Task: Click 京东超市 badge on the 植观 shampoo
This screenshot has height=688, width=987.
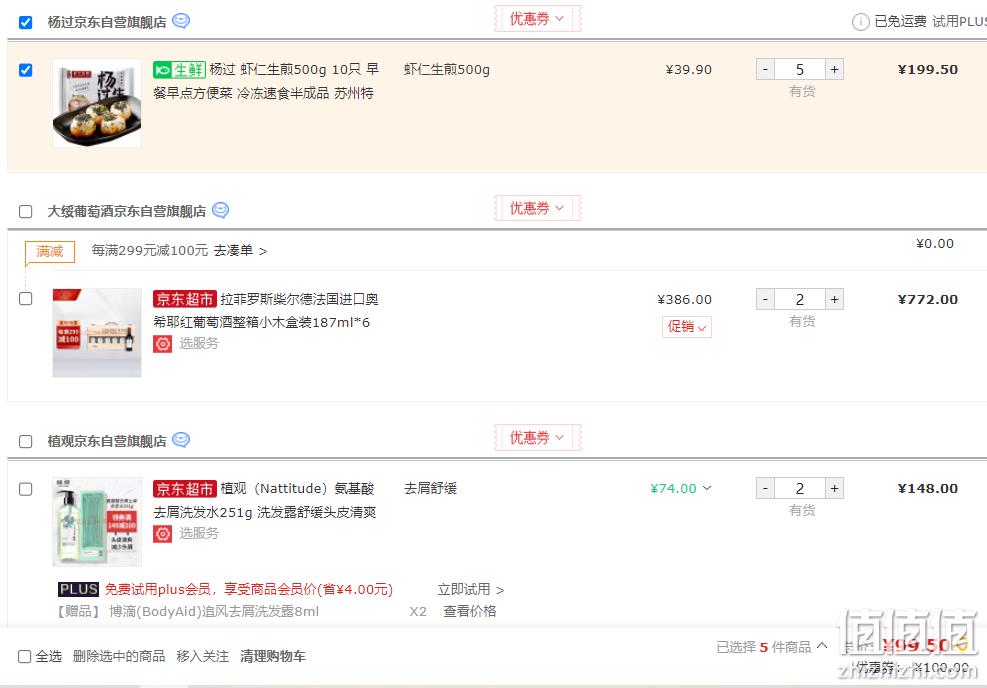Action: pos(184,488)
